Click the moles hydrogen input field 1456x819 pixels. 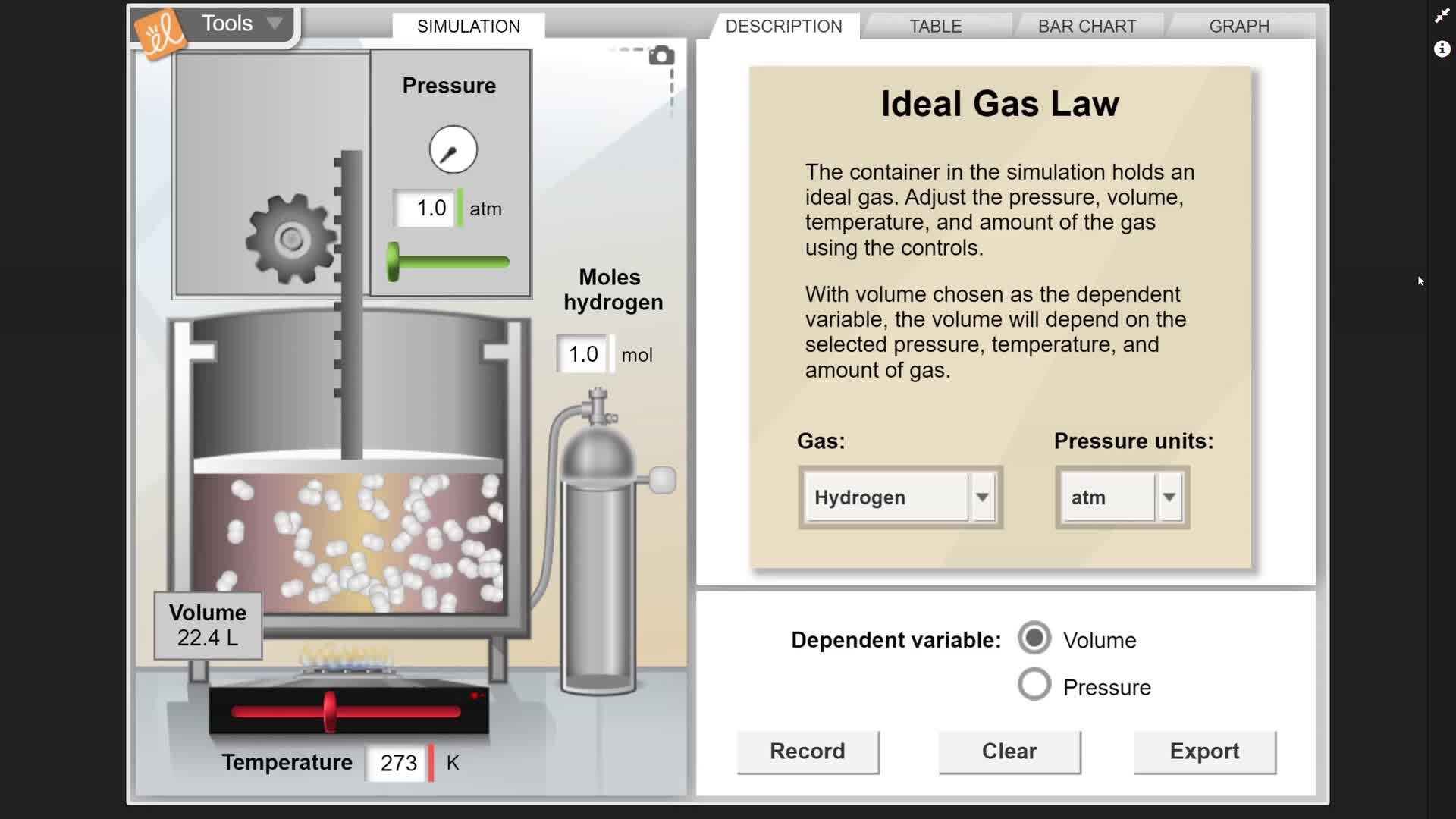[582, 354]
